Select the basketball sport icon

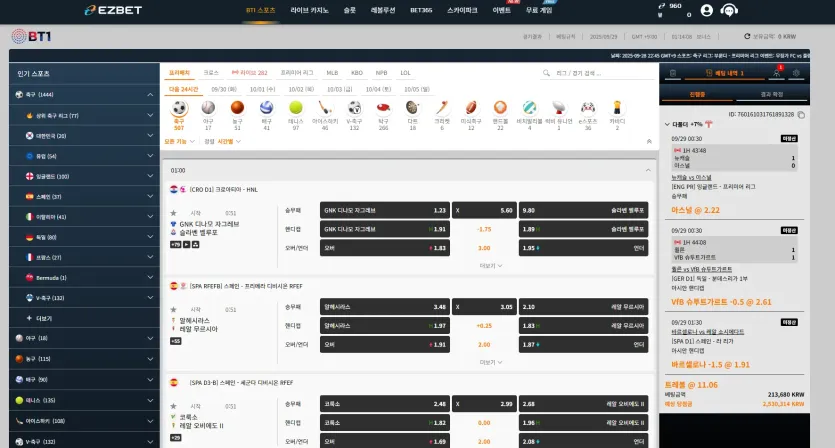pos(238,108)
